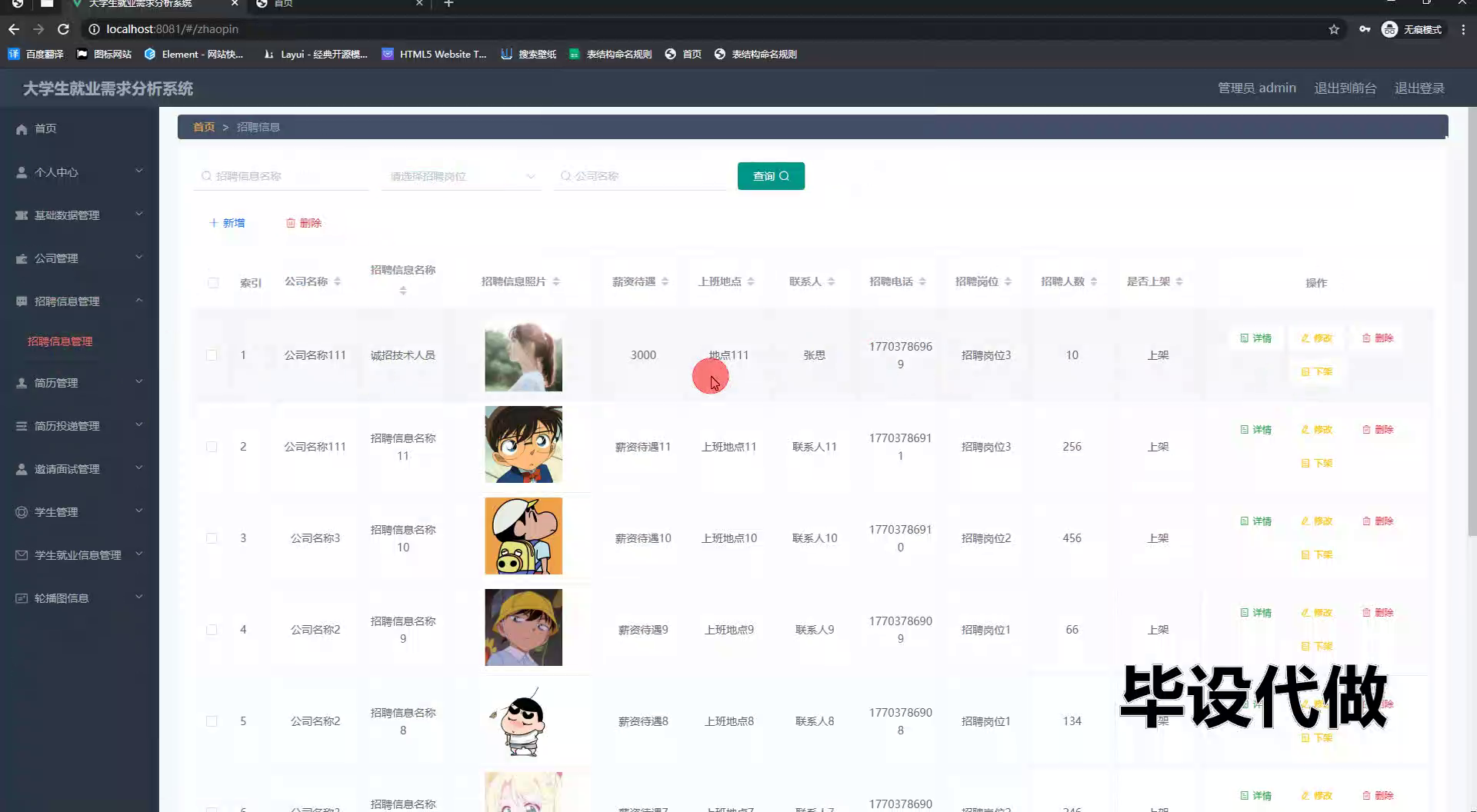
Task: Open the Element bookmark
Action: pyautogui.click(x=194, y=55)
